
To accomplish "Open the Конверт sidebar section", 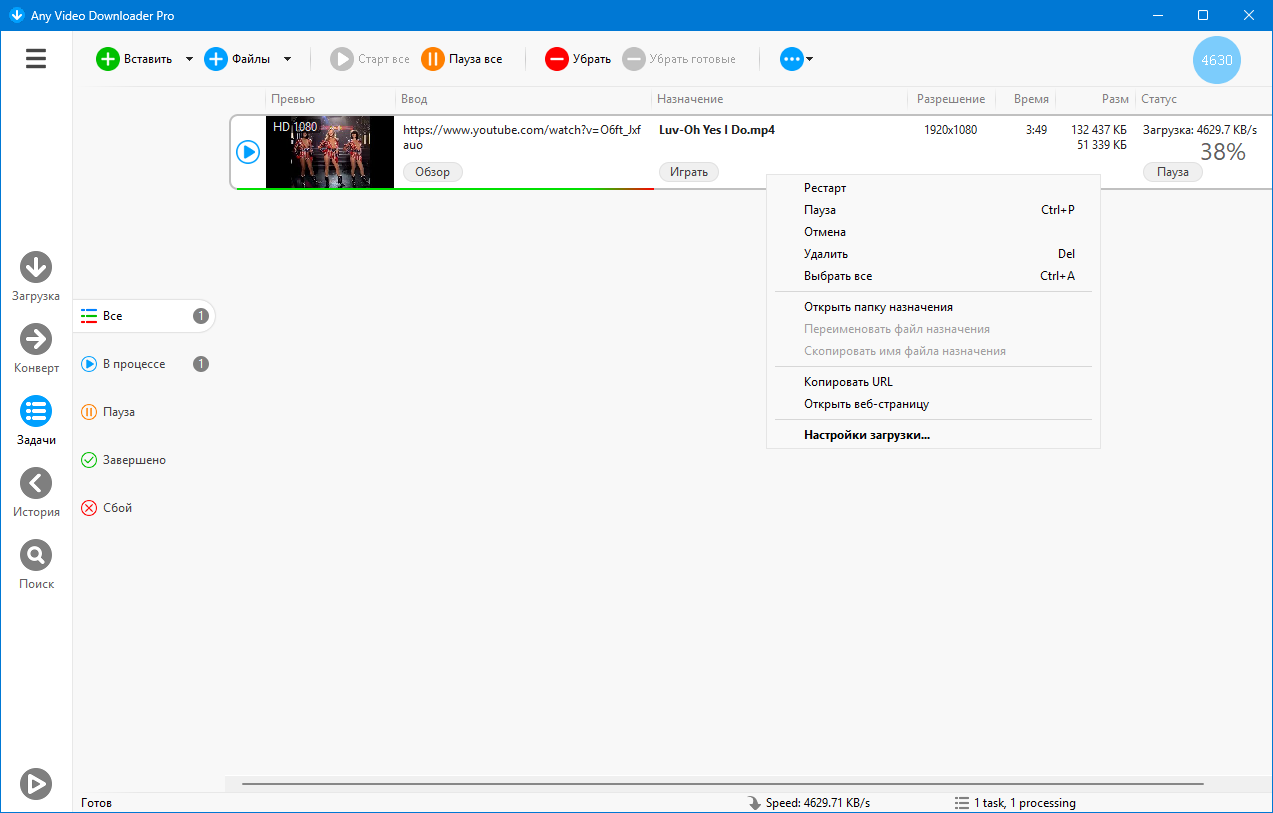I will (36, 339).
